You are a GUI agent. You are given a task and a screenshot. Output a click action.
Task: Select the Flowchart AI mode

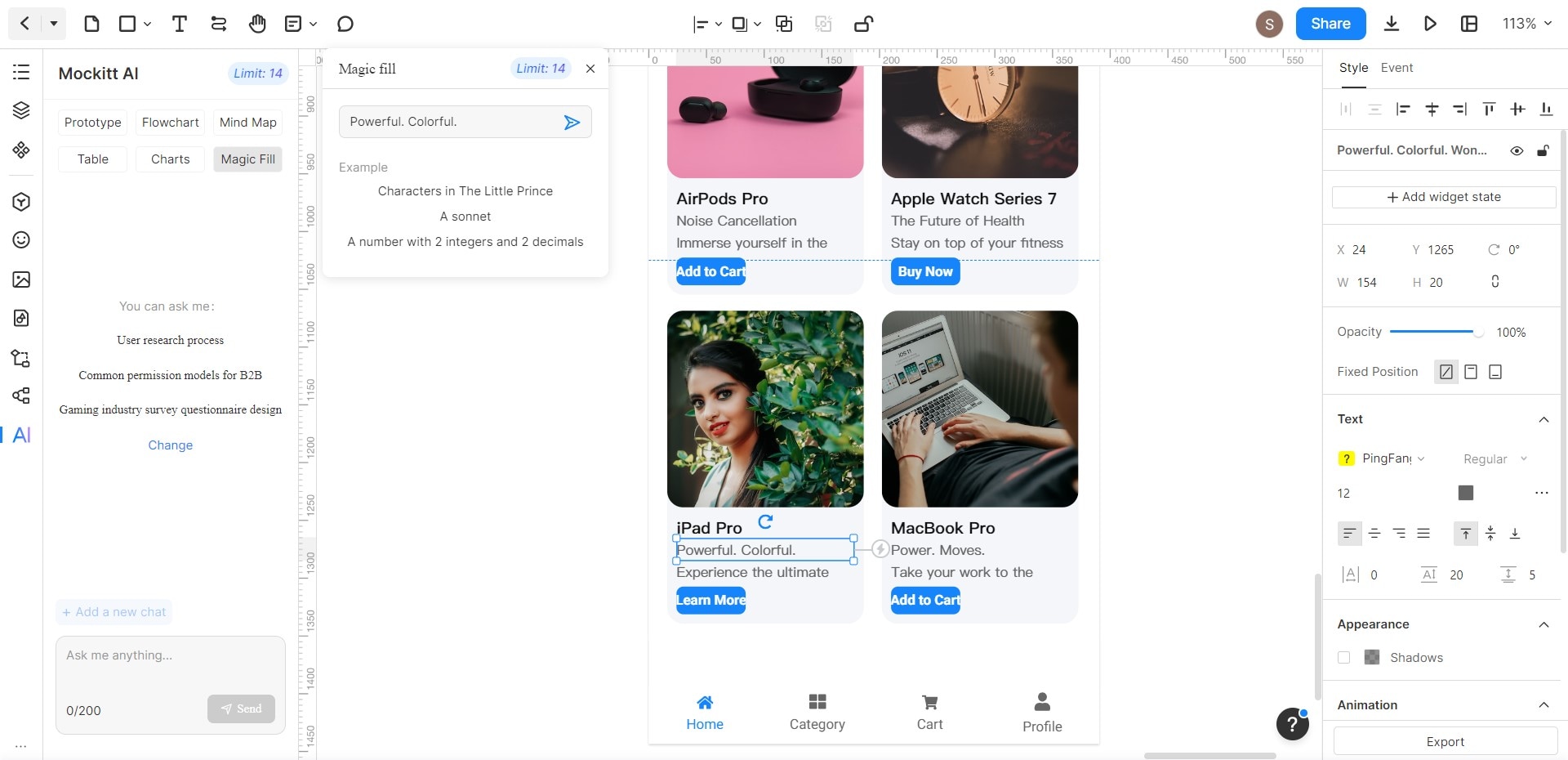coord(170,123)
